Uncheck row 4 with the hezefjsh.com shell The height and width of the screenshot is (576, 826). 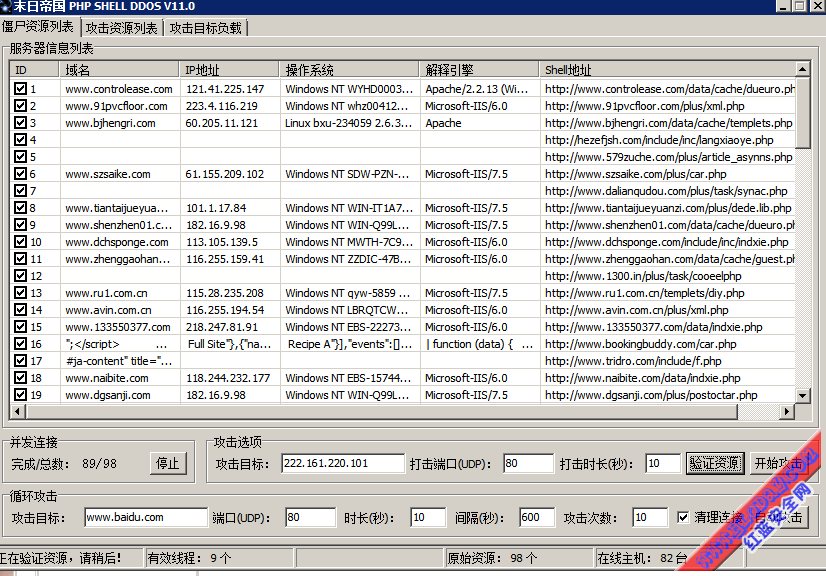[21, 140]
